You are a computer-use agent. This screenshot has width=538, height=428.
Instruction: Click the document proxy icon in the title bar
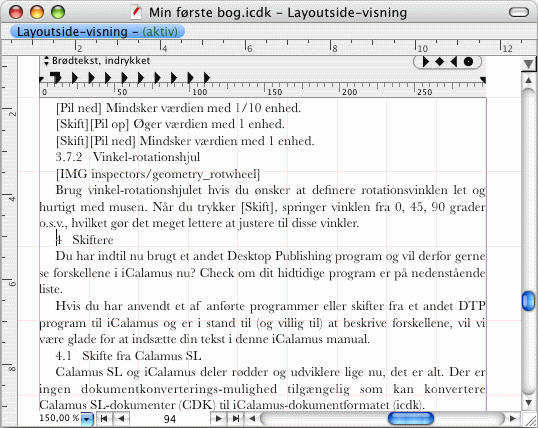point(136,13)
